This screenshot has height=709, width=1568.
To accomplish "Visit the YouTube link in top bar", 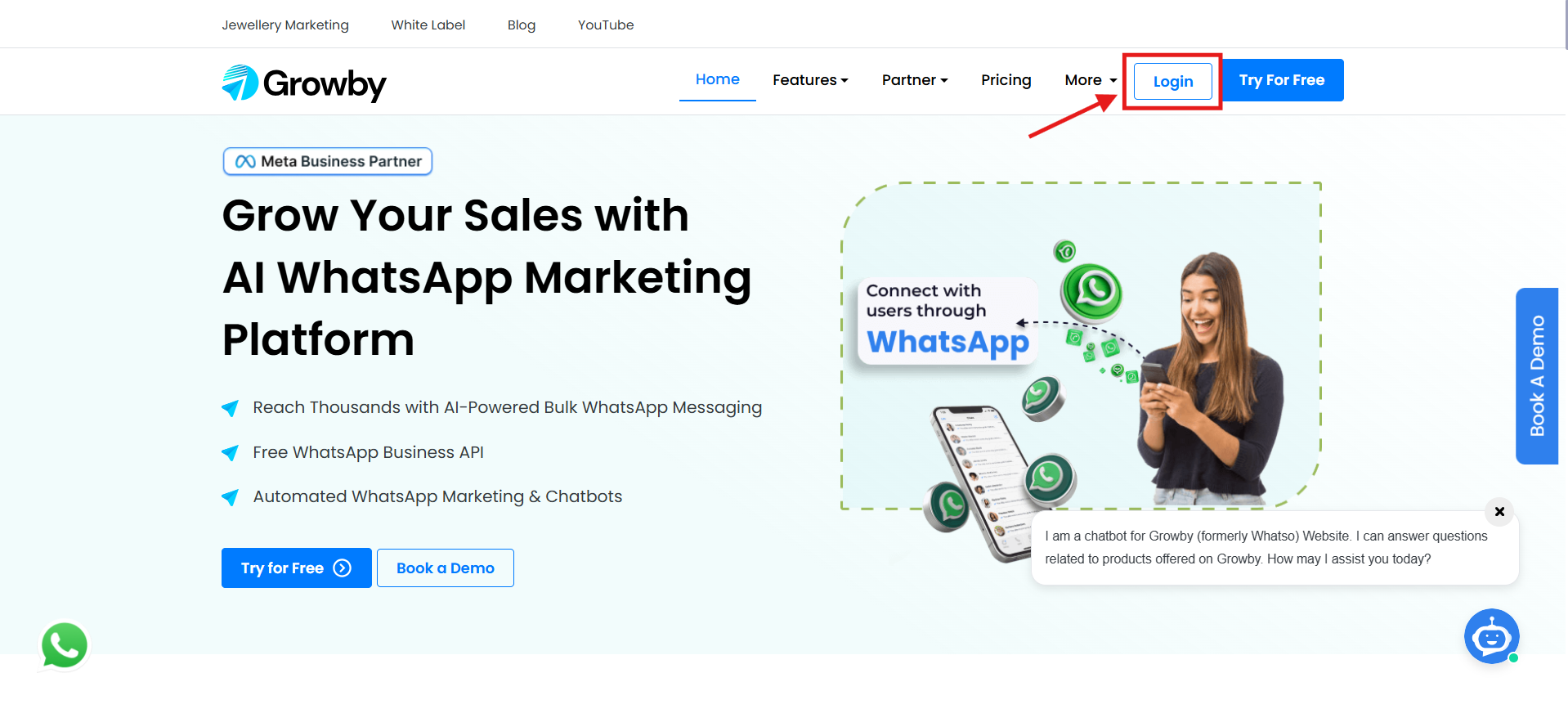I will pyautogui.click(x=606, y=25).
